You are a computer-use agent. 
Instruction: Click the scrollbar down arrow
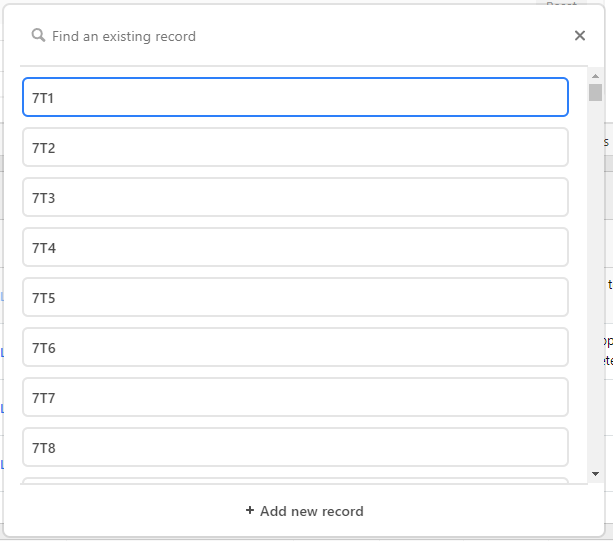[595, 474]
